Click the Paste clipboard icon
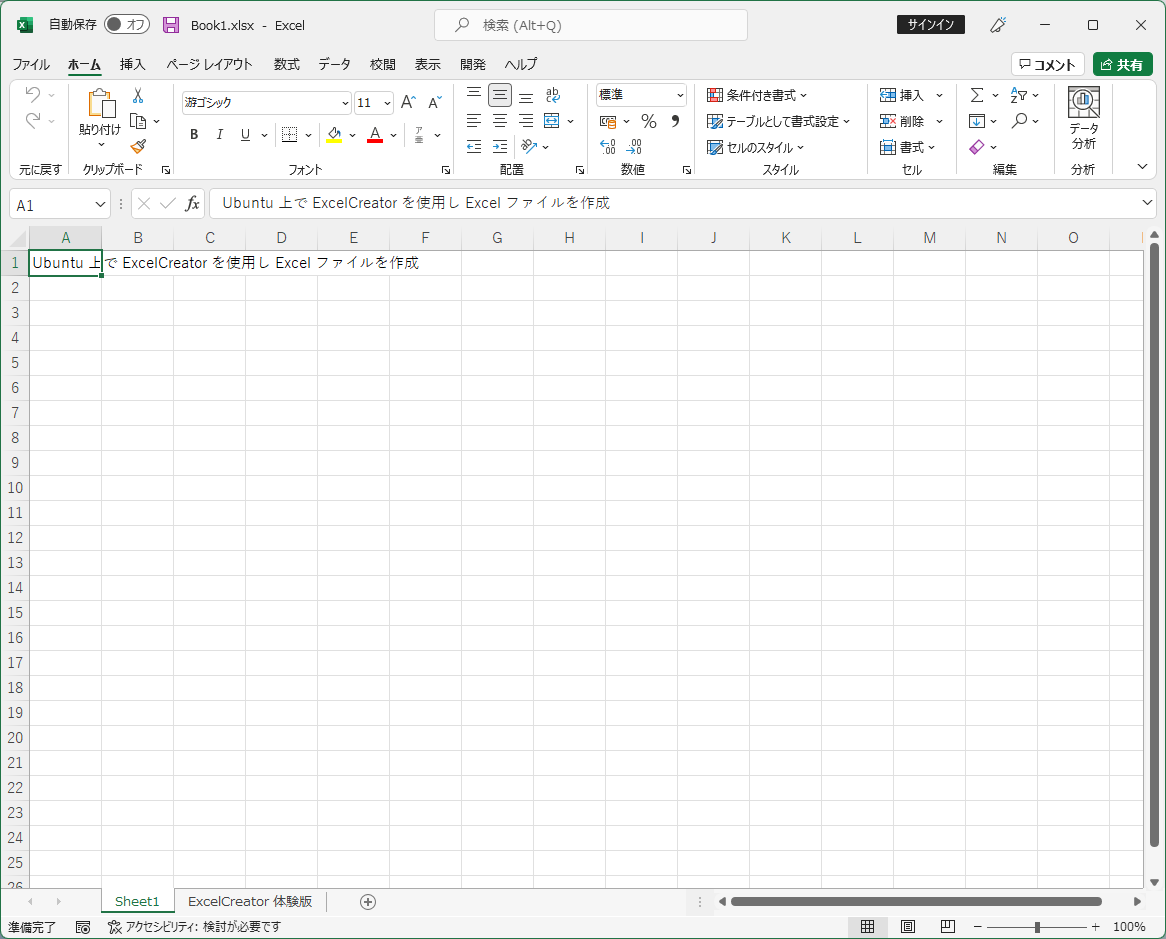The width and height of the screenshot is (1166, 939). click(100, 103)
